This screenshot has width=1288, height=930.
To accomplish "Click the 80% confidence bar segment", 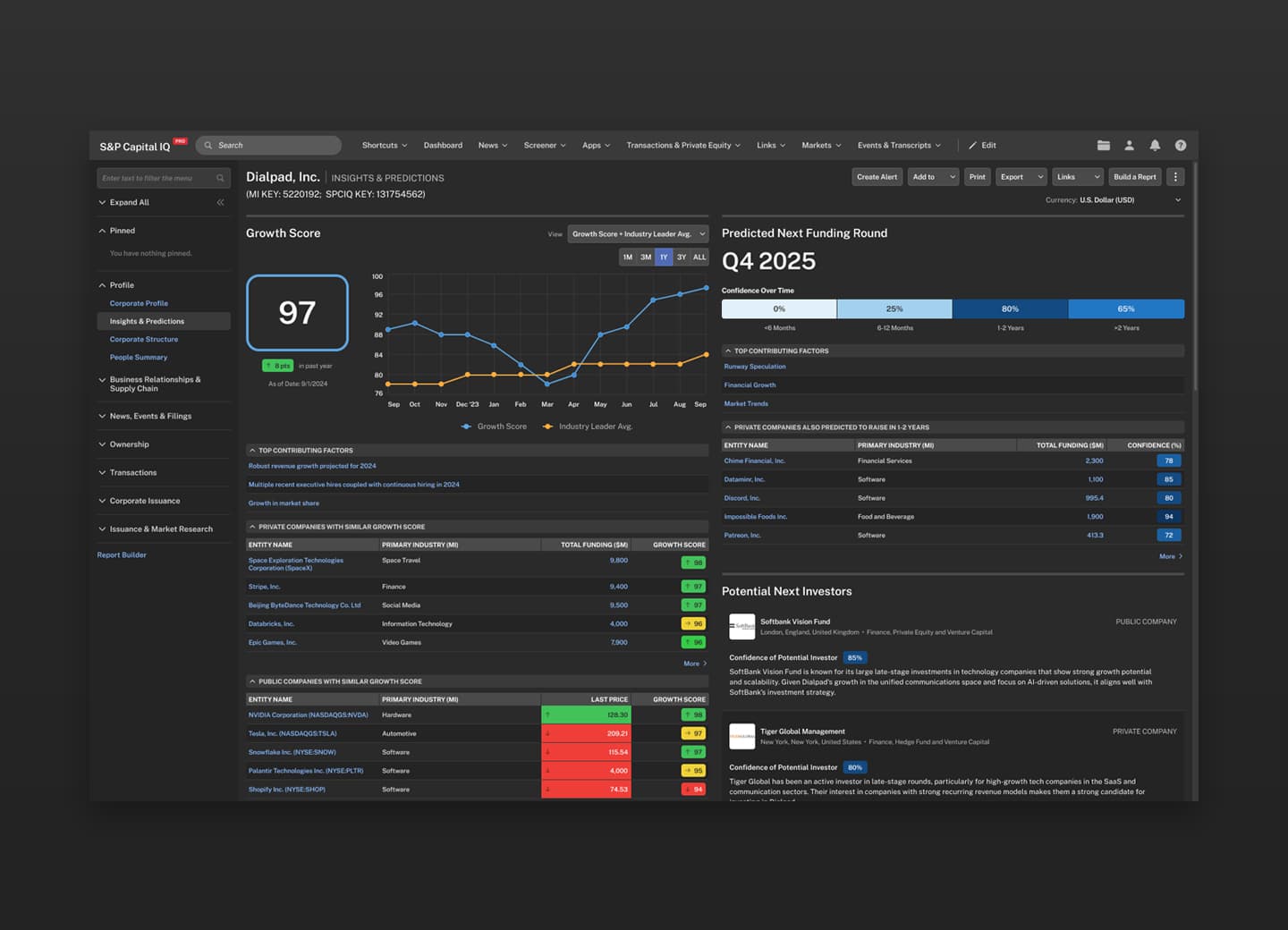I will pos(1010,309).
